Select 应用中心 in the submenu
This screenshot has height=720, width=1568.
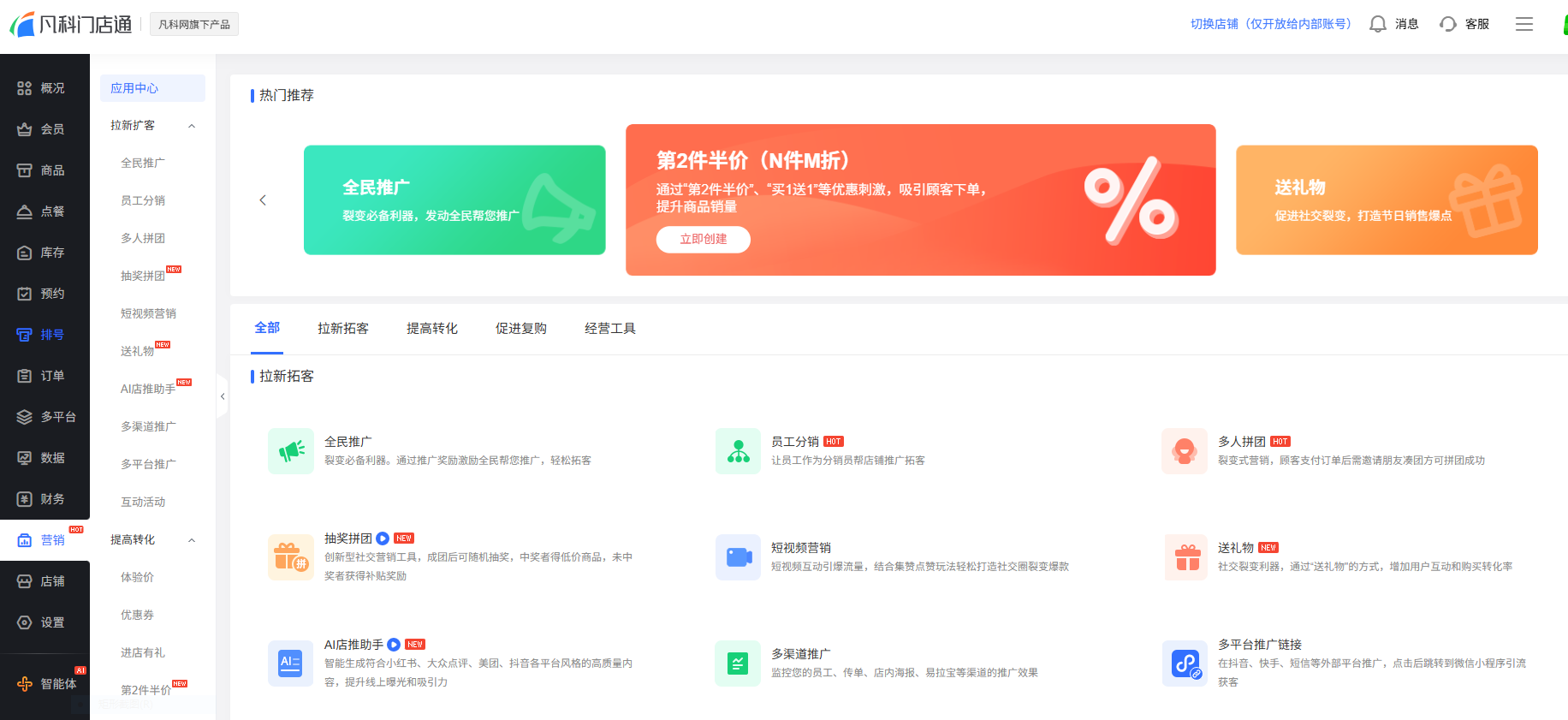152,88
